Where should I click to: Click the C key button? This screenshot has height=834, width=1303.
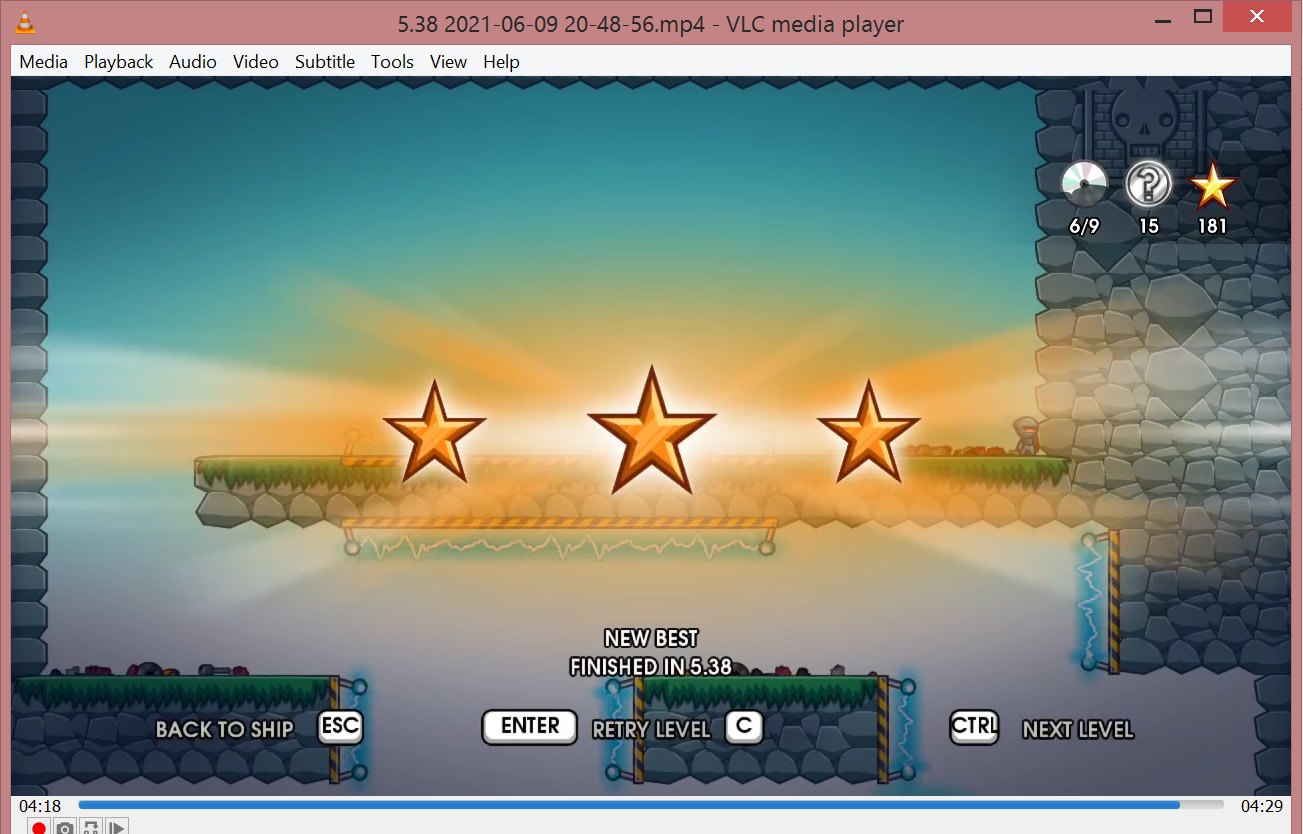(744, 727)
